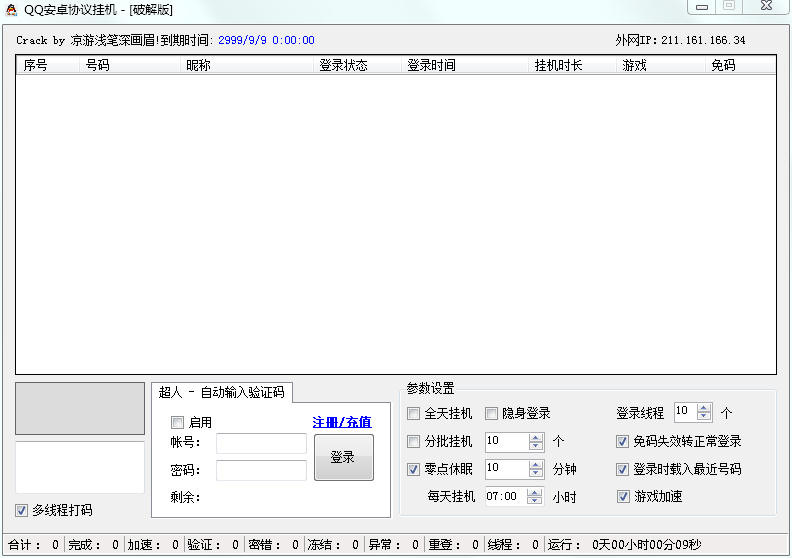Open the 注册/充值 link
Viewport: 792px width, 558px height.
342,422
